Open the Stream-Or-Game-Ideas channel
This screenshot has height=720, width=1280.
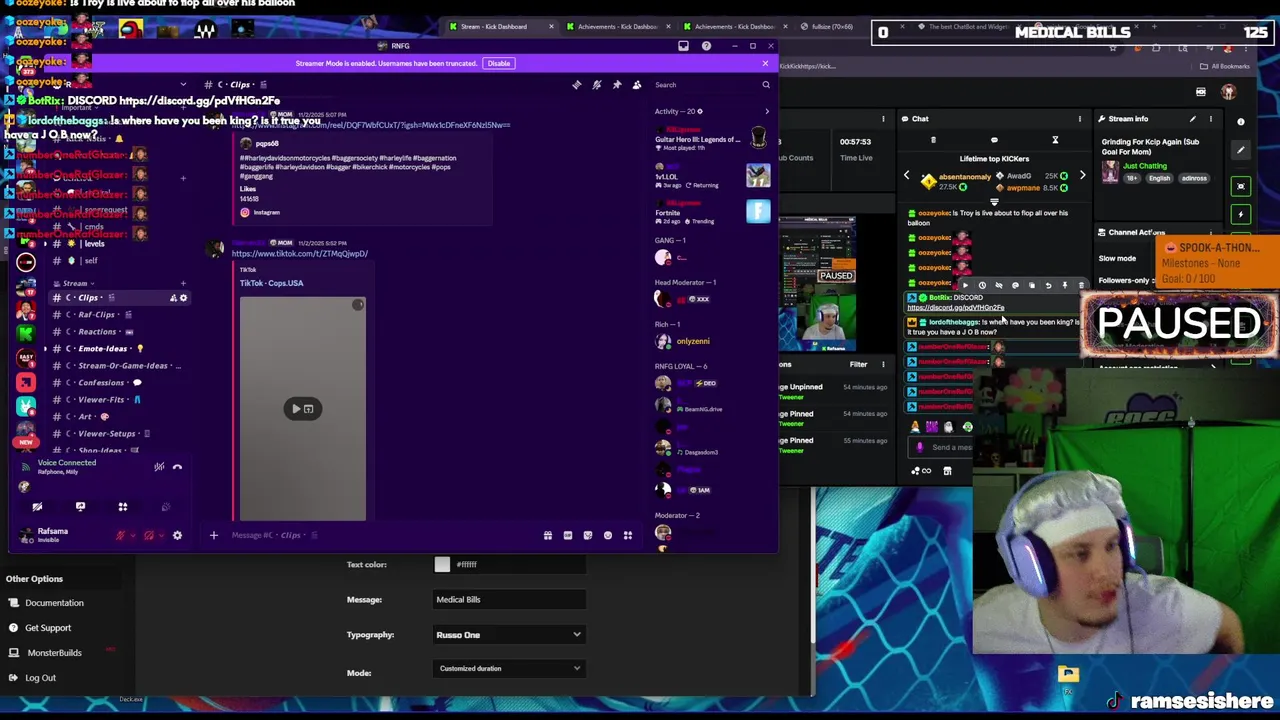pos(120,366)
